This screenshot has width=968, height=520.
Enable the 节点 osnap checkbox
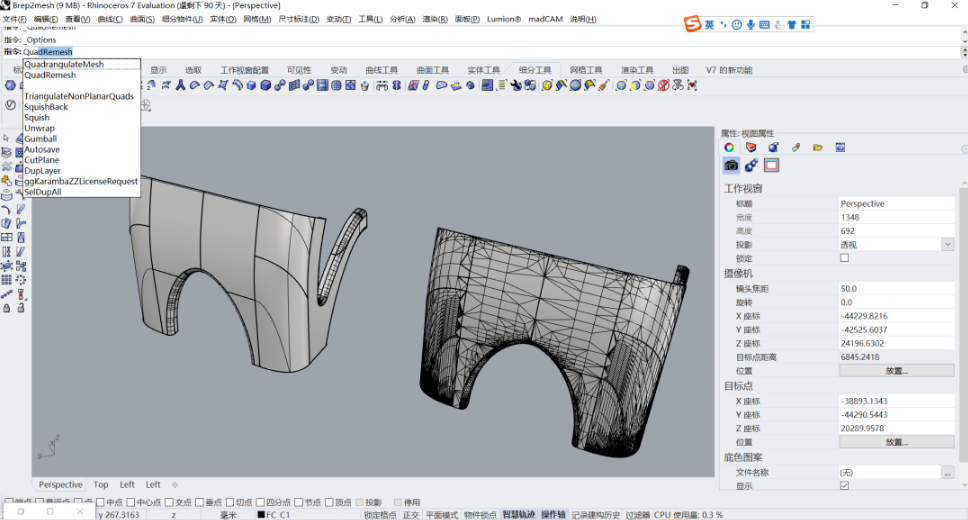tap(299, 502)
